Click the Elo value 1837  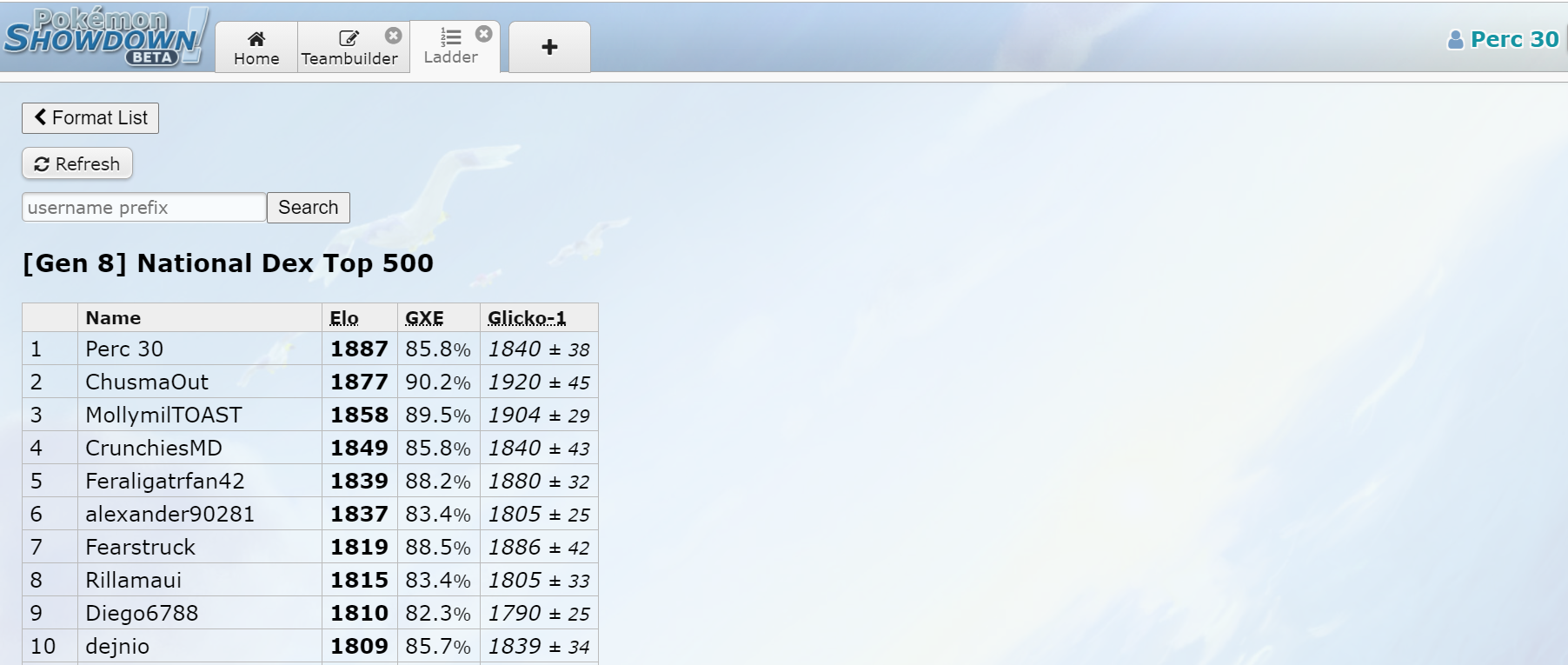coord(359,515)
